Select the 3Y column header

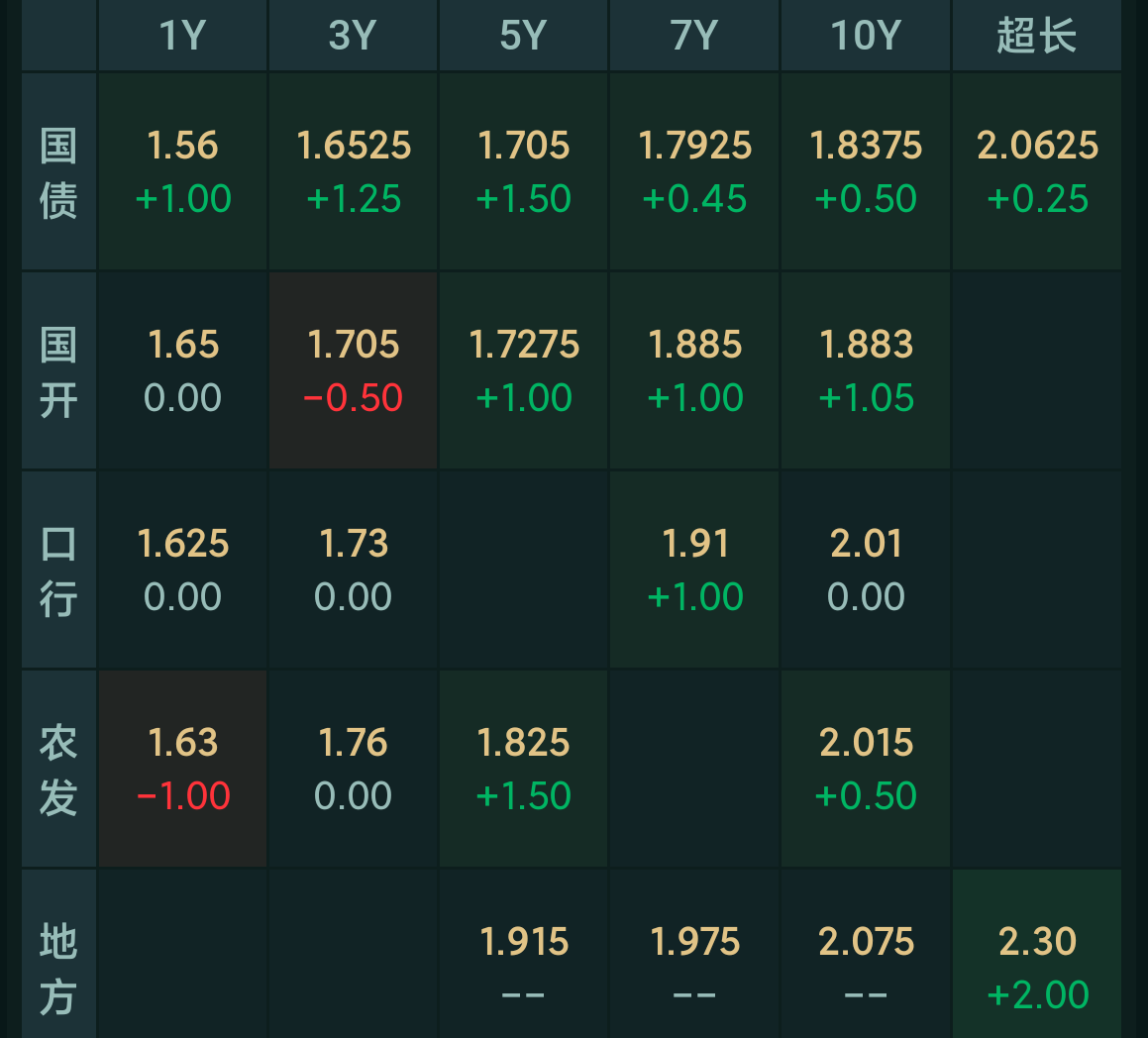[353, 36]
